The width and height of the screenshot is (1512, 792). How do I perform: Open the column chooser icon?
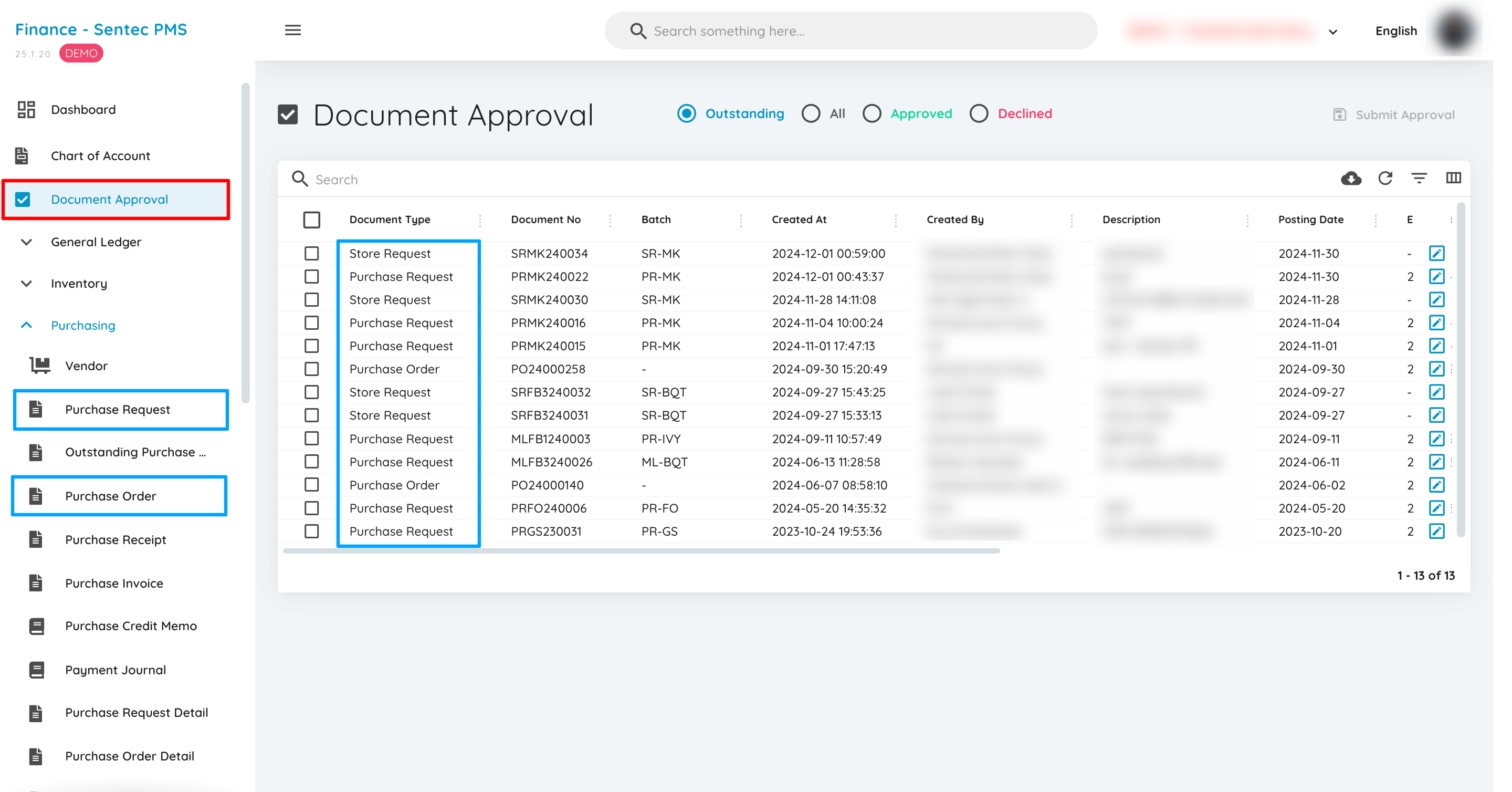click(1453, 178)
